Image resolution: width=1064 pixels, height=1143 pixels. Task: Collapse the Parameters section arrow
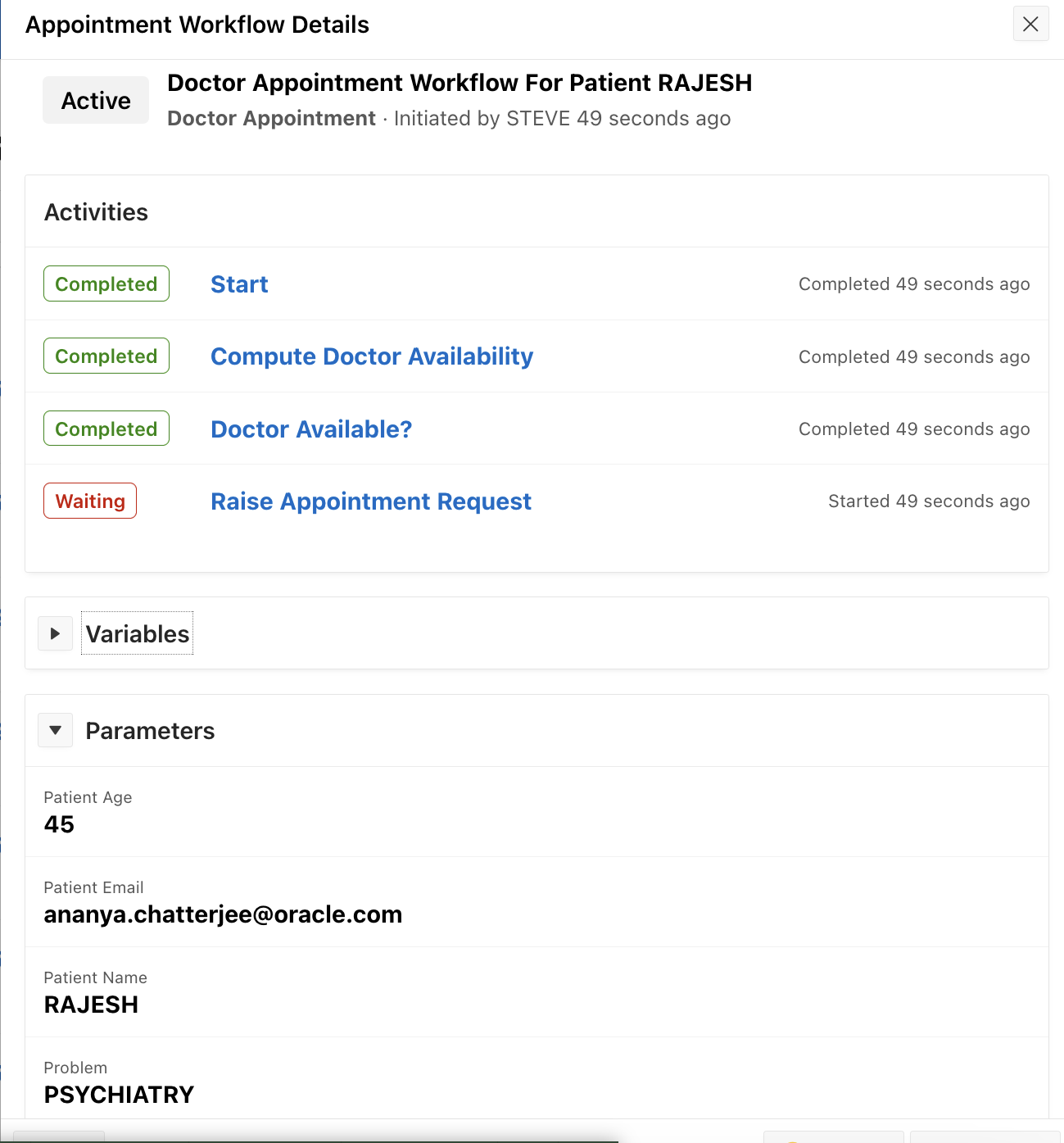(x=56, y=730)
